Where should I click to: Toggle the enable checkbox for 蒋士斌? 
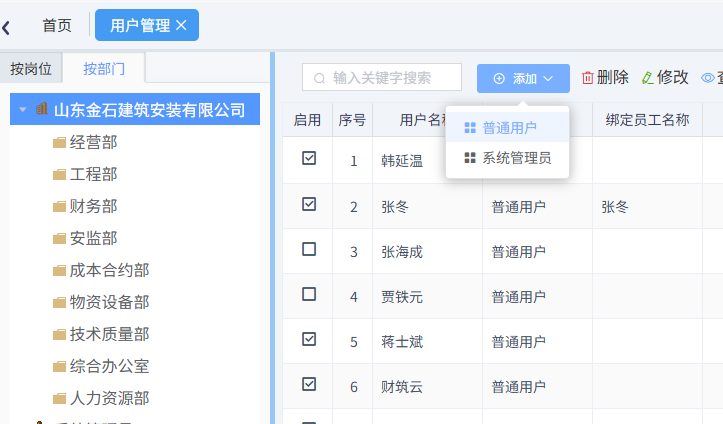(309, 339)
